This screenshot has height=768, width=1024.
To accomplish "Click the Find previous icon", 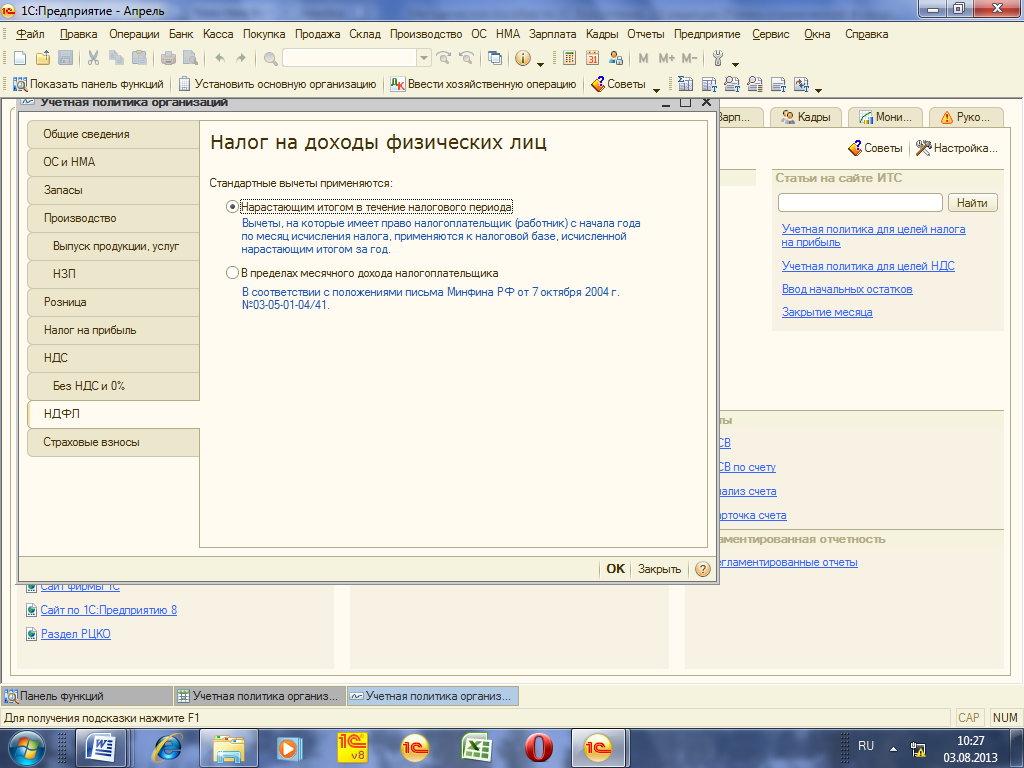I will (466, 58).
